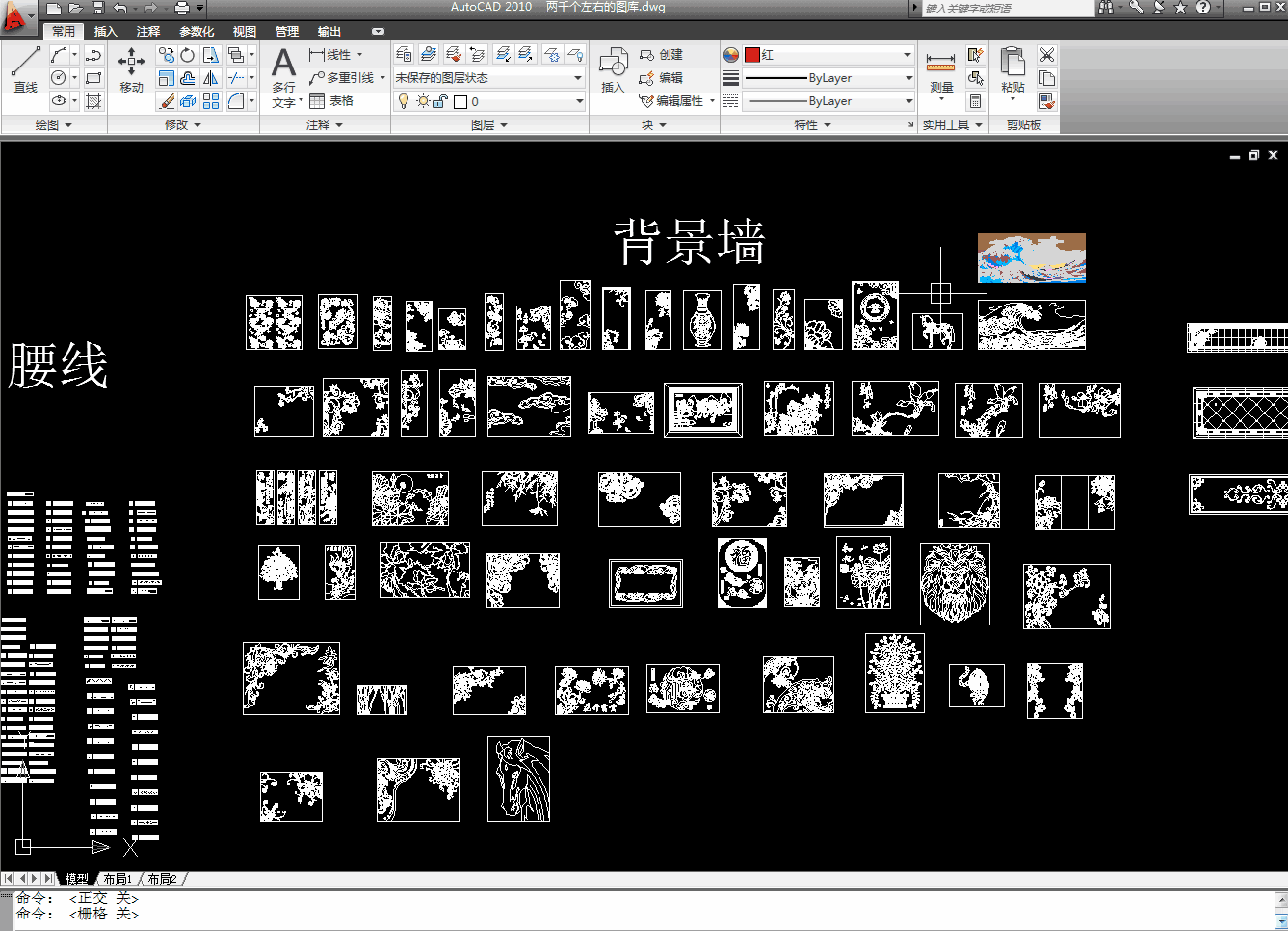
Task: Click the Open file icon in the quick access toolbar
Action: tap(75, 8)
